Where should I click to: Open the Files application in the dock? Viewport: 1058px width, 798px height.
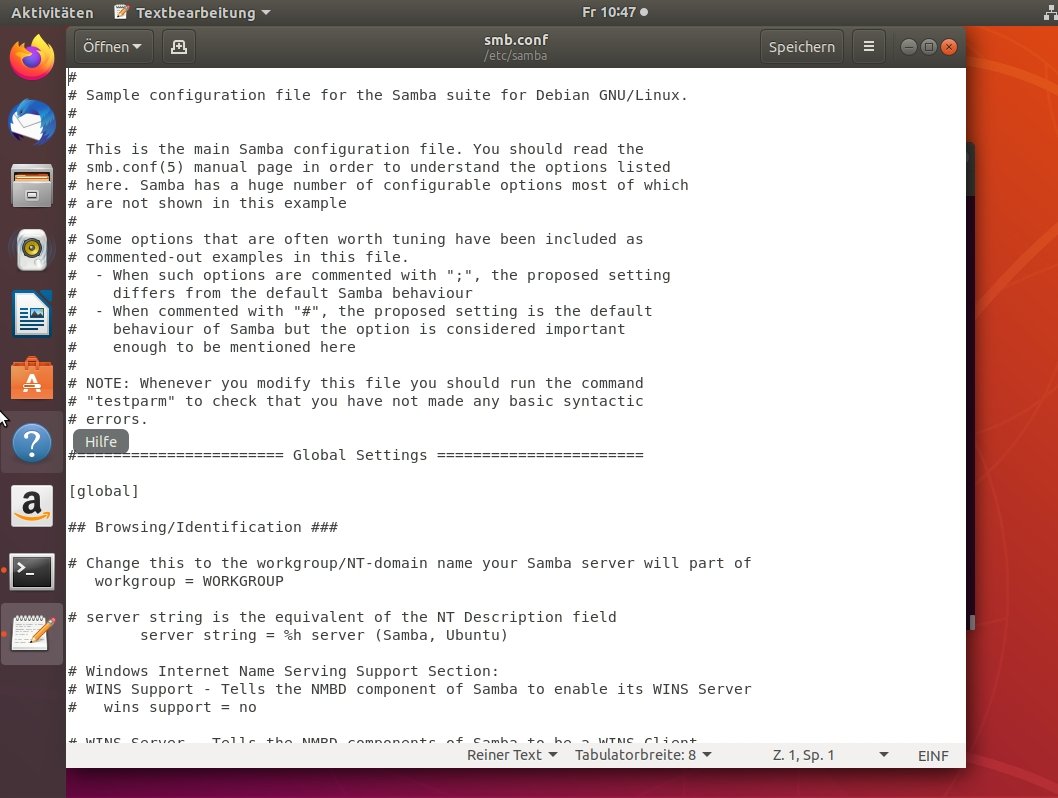[32, 186]
